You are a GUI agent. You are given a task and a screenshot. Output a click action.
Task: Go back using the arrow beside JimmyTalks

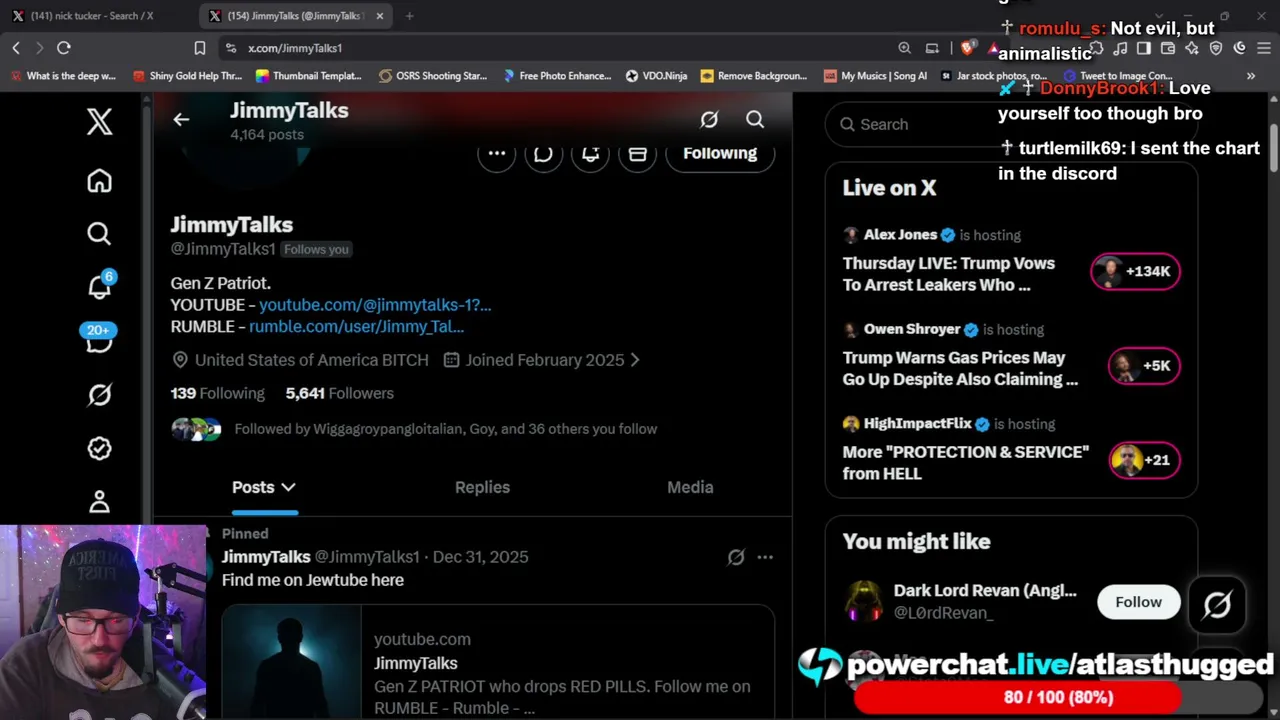tap(181, 120)
